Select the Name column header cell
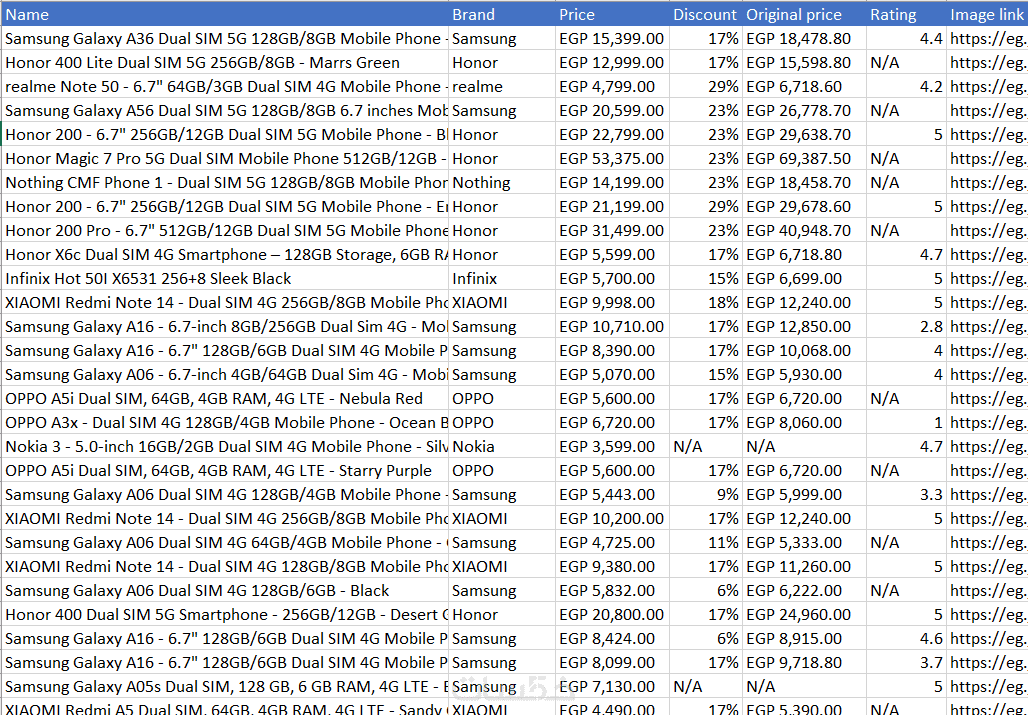Image resolution: width=1028 pixels, height=715 pixels. [226, 14]
